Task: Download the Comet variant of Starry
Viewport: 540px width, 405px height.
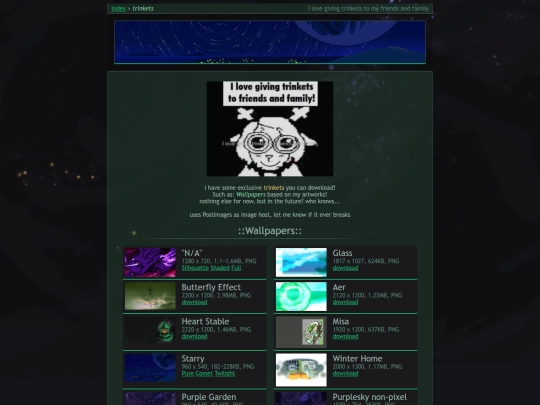Action: click(x=204, y=373)
